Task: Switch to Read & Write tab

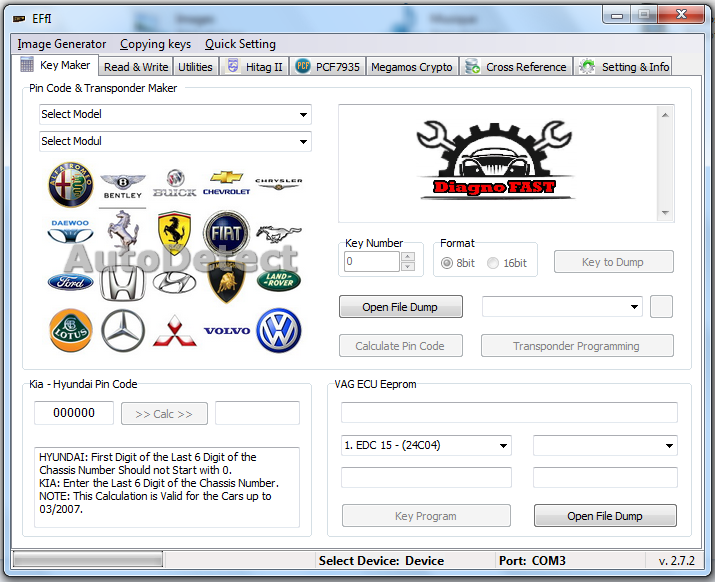Action: 136,67
